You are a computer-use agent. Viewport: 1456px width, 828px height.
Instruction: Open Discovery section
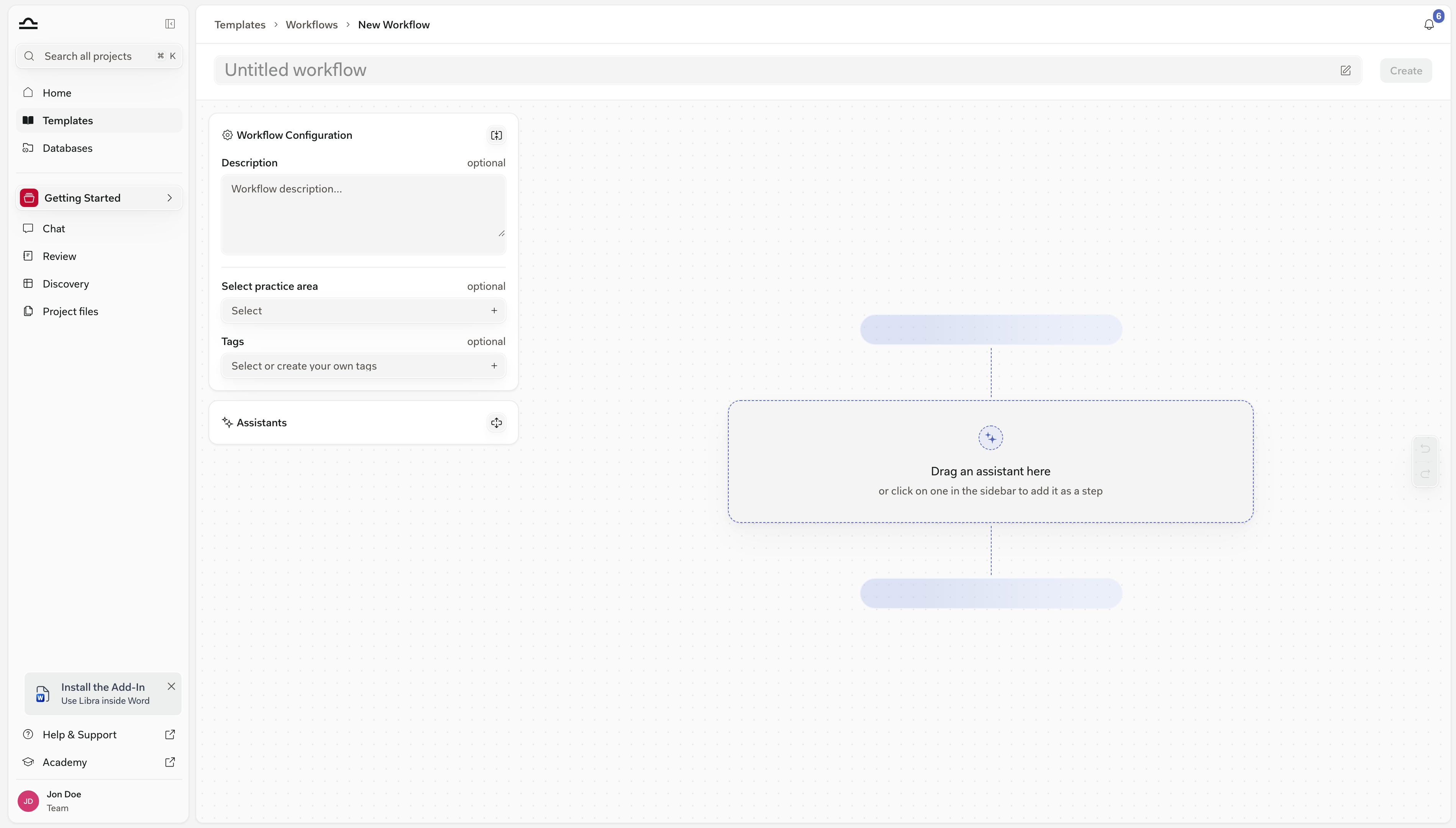coord(99,284)
